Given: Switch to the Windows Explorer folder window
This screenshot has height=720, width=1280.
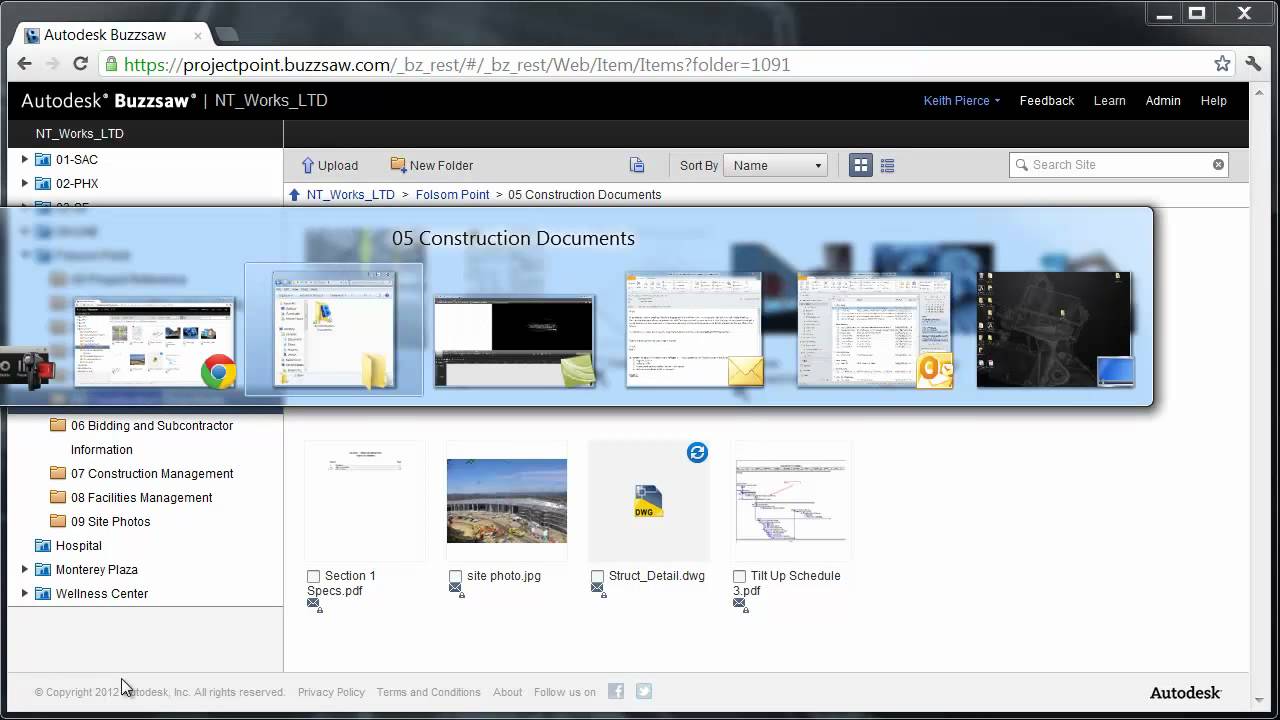Looking at the screenshot, I should pos(334,330).
